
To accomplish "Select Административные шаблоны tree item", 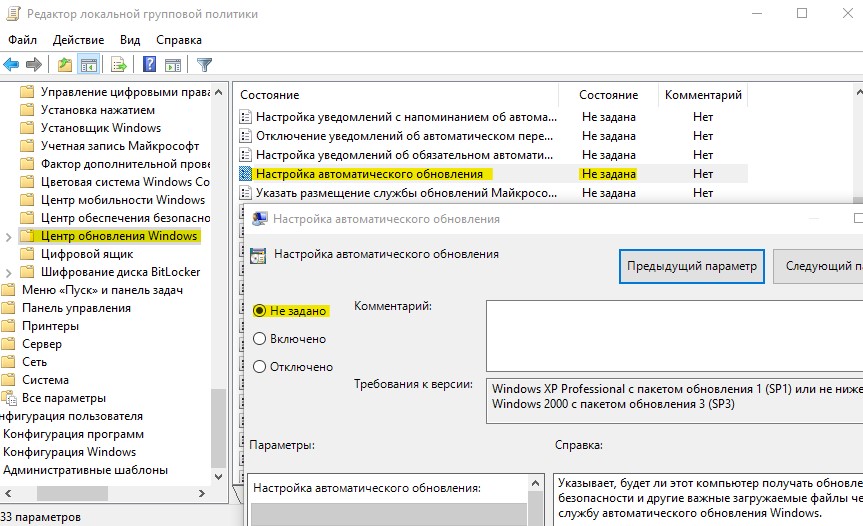I will [x=85, y=470].
